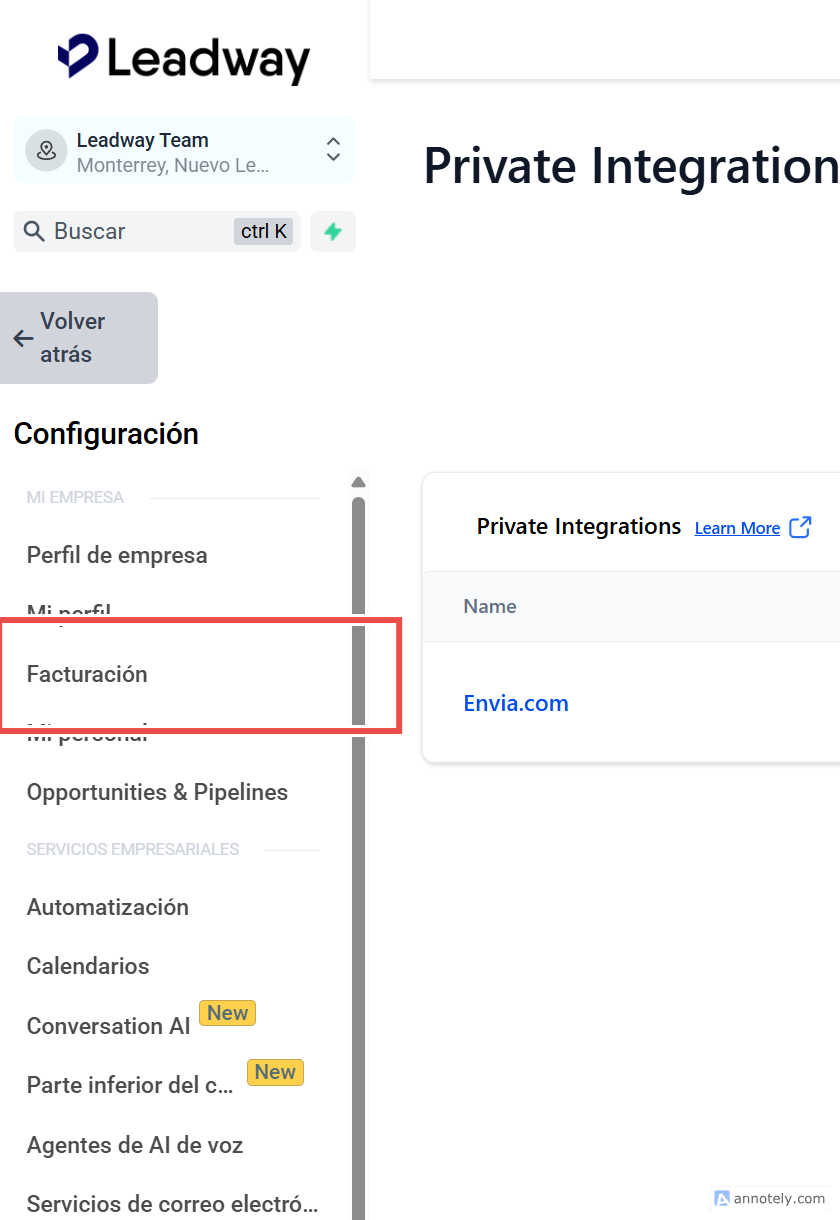Select Agentes de AI de voz
840x1220 pixels.
(x=135, y=1145)
